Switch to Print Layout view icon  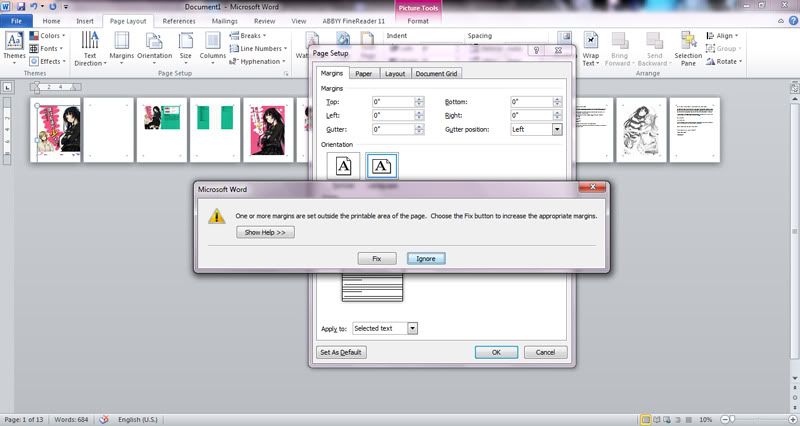[646, 419]
